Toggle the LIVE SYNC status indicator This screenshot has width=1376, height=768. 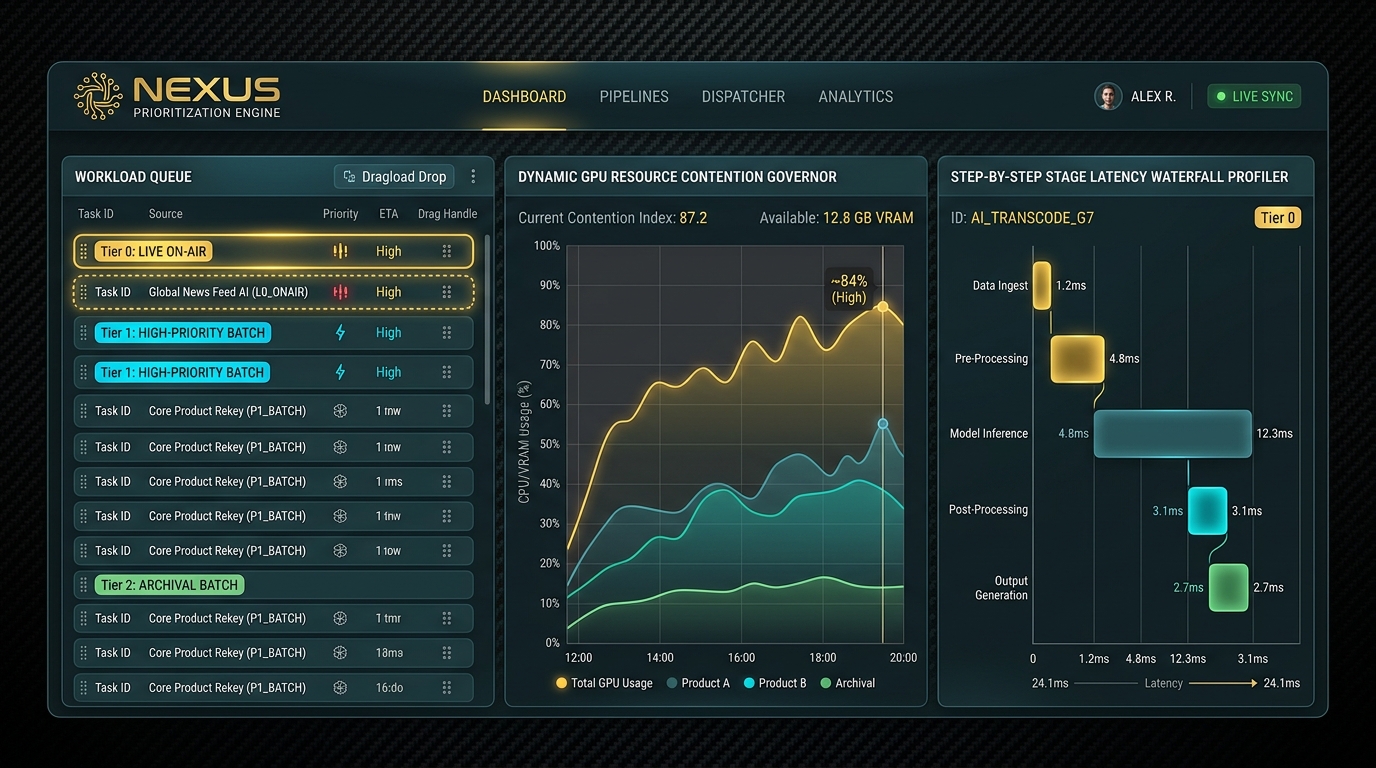tap(1254, 96)
